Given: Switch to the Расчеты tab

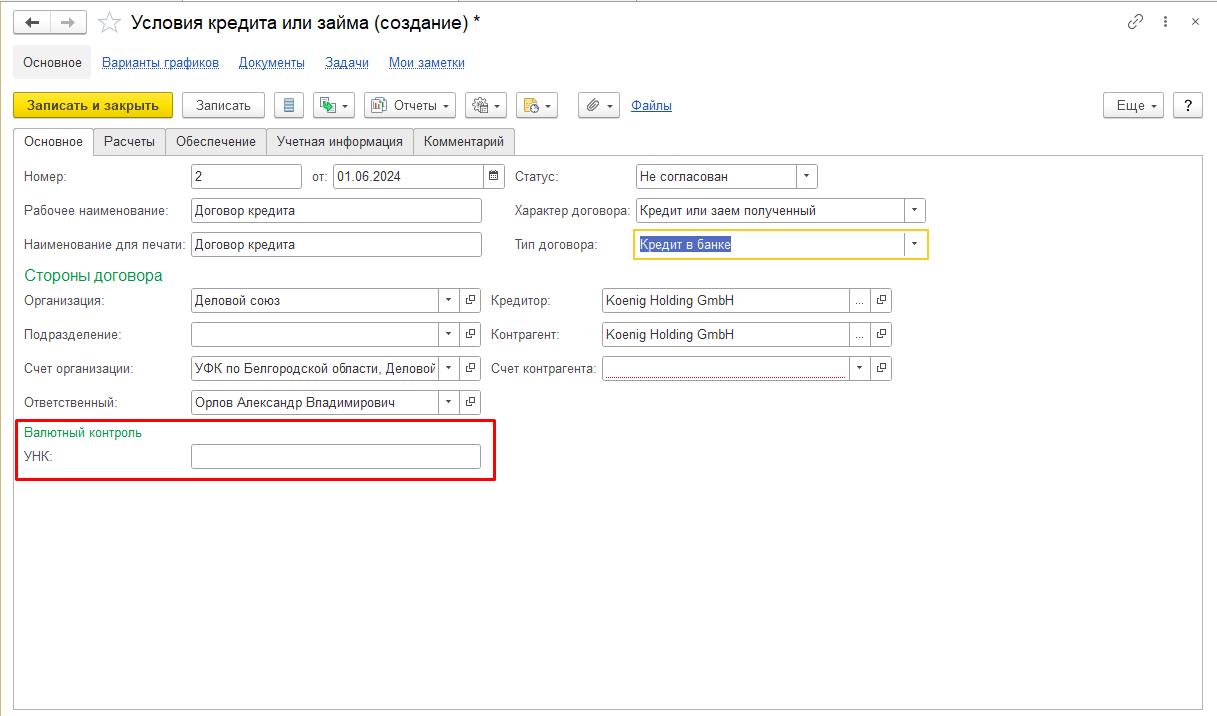Looking at the screenshot, I should 129,142.
